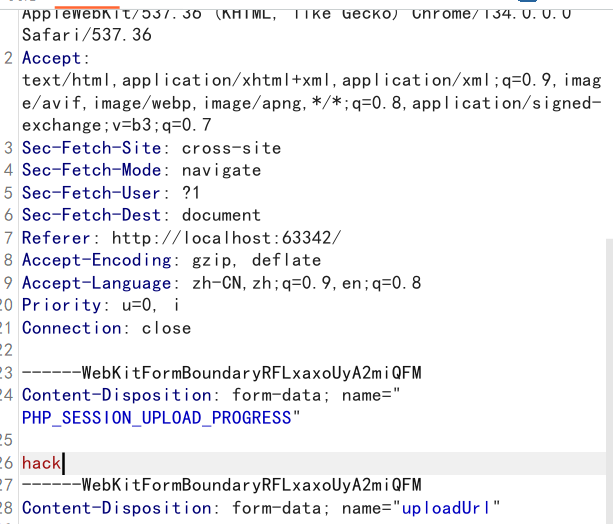Image resolution: width=613 pixels, height=524 pixels.
Task: Click the Accept header name
Action: pos(55,58)
